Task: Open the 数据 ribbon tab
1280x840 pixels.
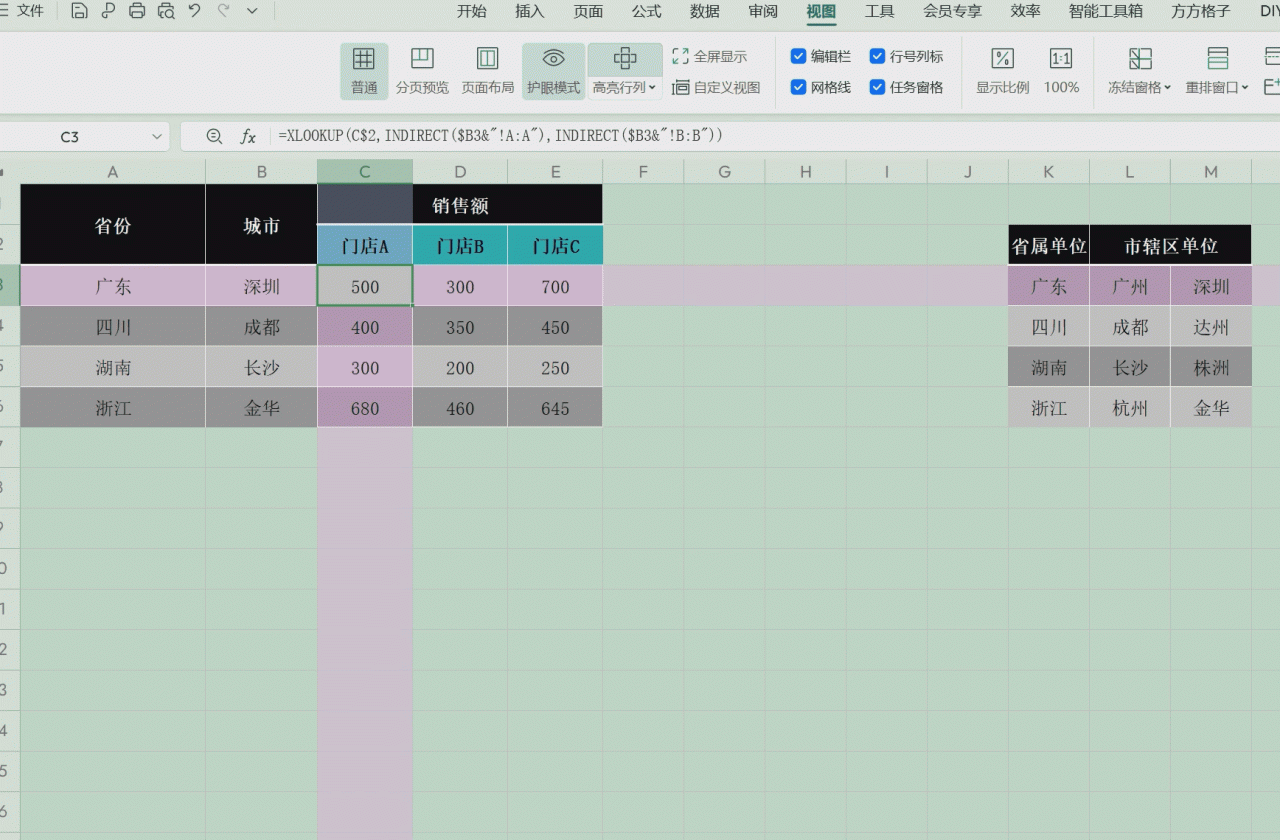Action: 705,11
